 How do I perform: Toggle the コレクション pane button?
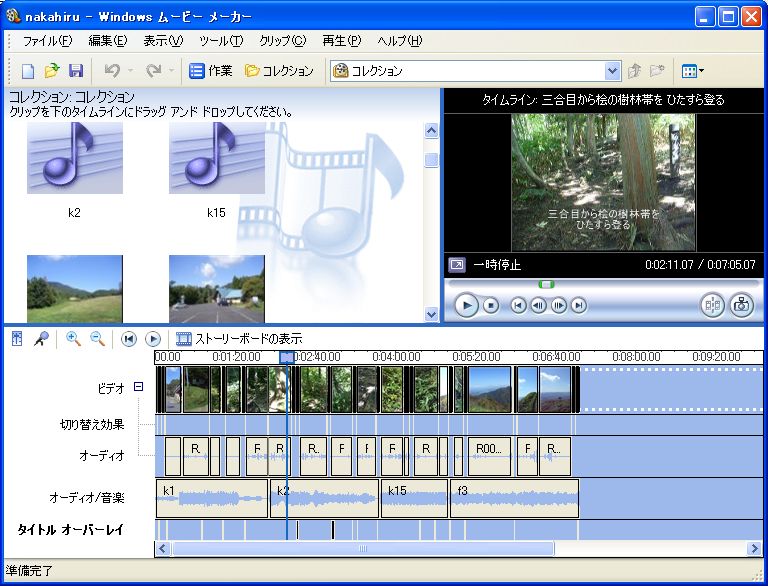click(x=279, y=71)
